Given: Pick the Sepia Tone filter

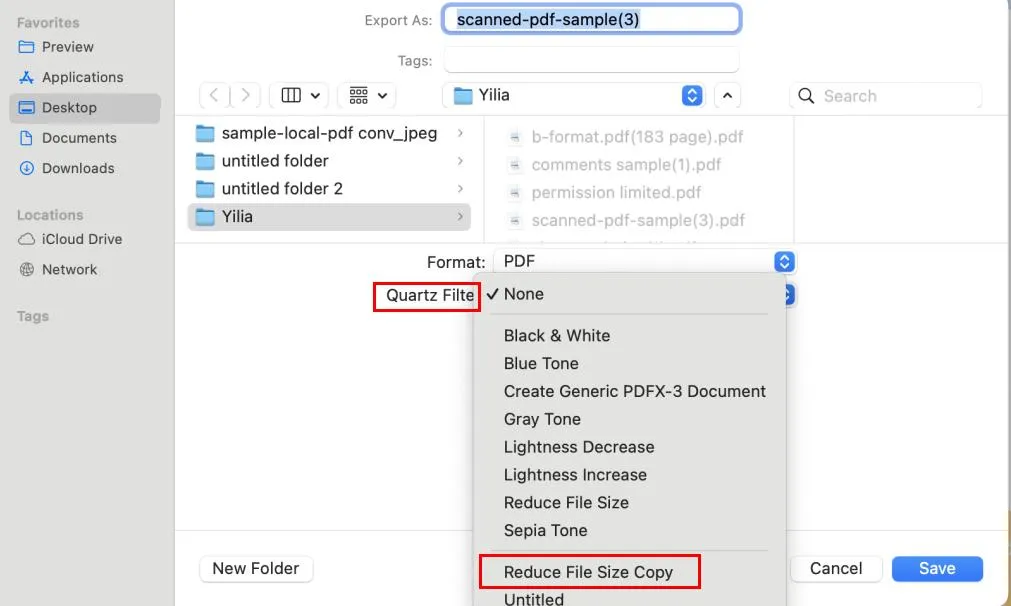Looking at the screenshot, I should coord(545,530).
